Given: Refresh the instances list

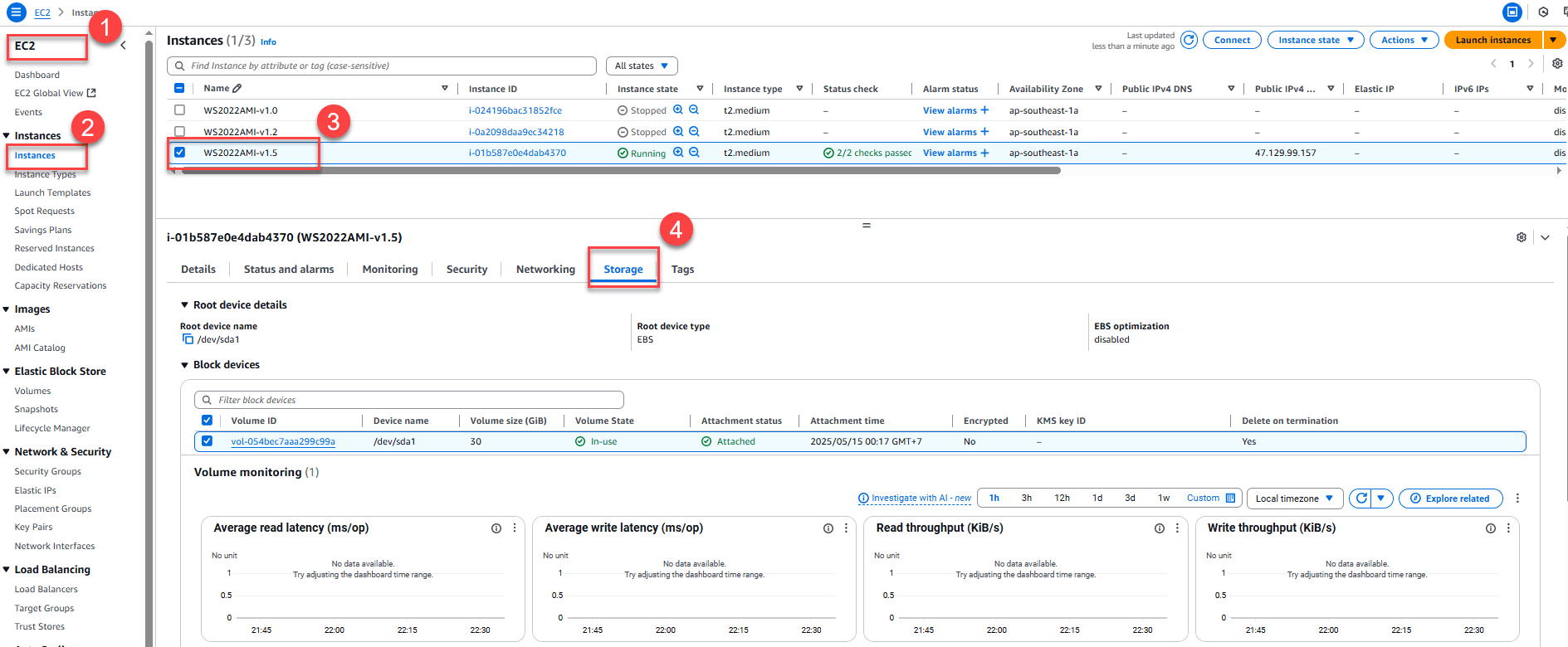Looking at the screenshot, I should [1189, 40].
